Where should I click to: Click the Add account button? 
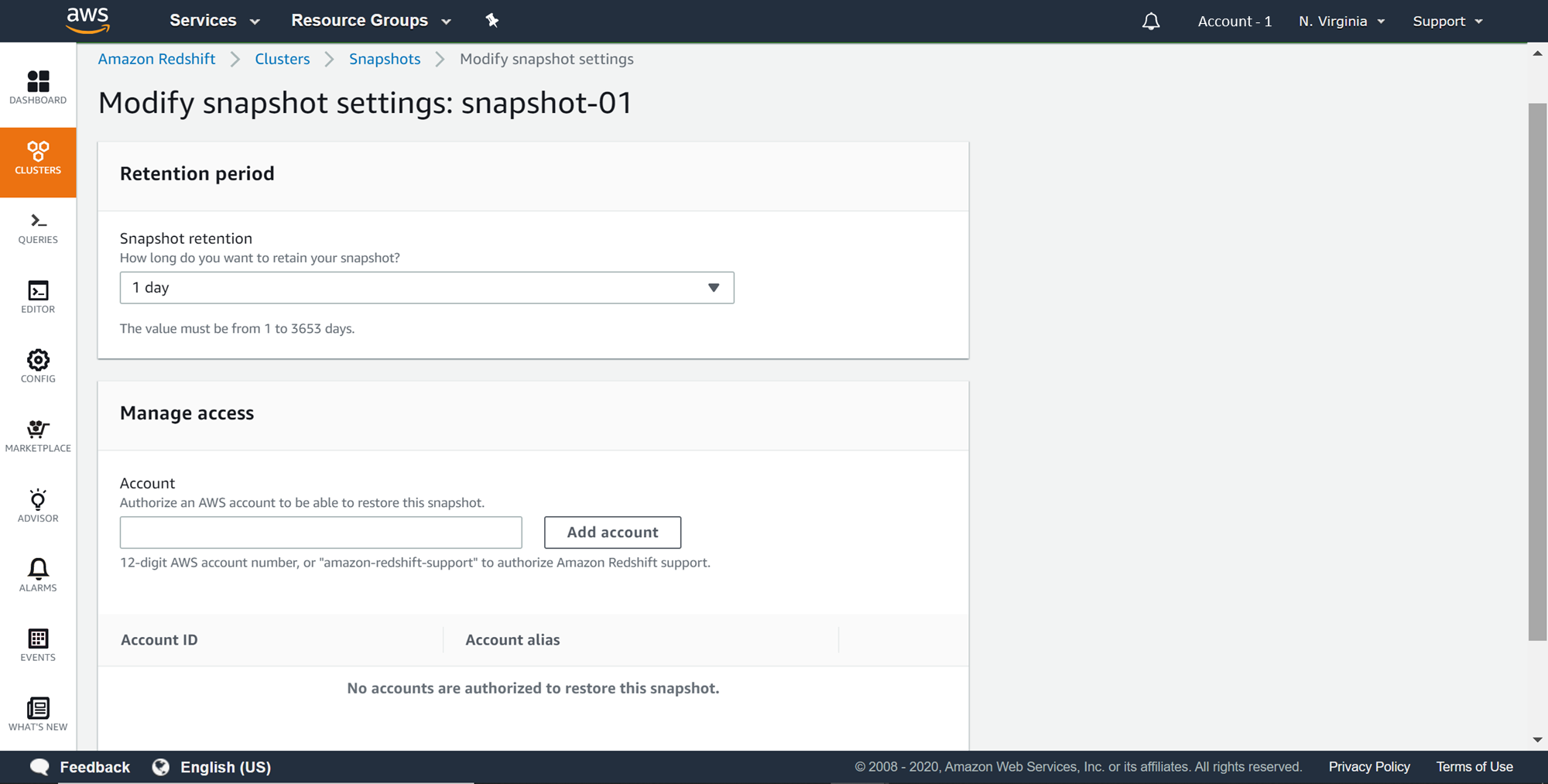[612, 532]
